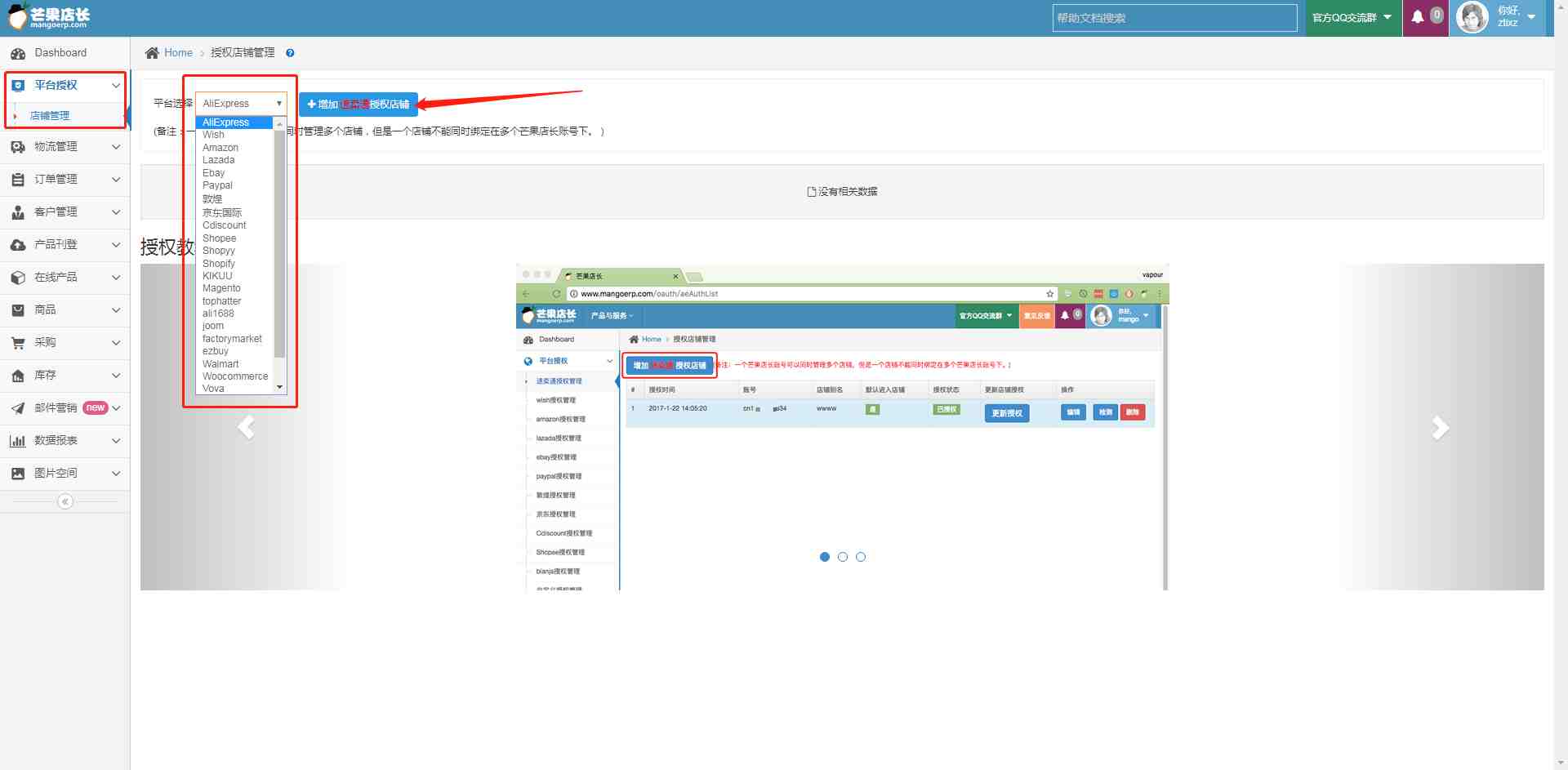Click in the 帮助文档搜索 search field
Viewport: 1568px width, 770px height.
pos(1174,18)
